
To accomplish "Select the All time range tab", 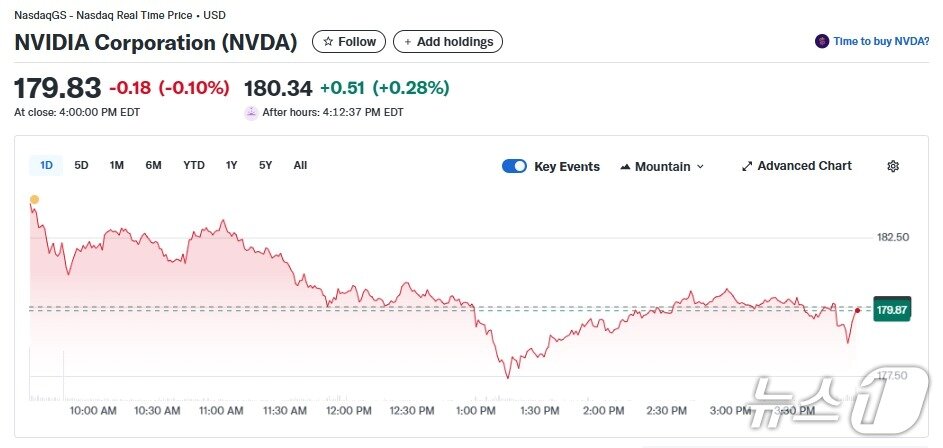I will (300, 165).
